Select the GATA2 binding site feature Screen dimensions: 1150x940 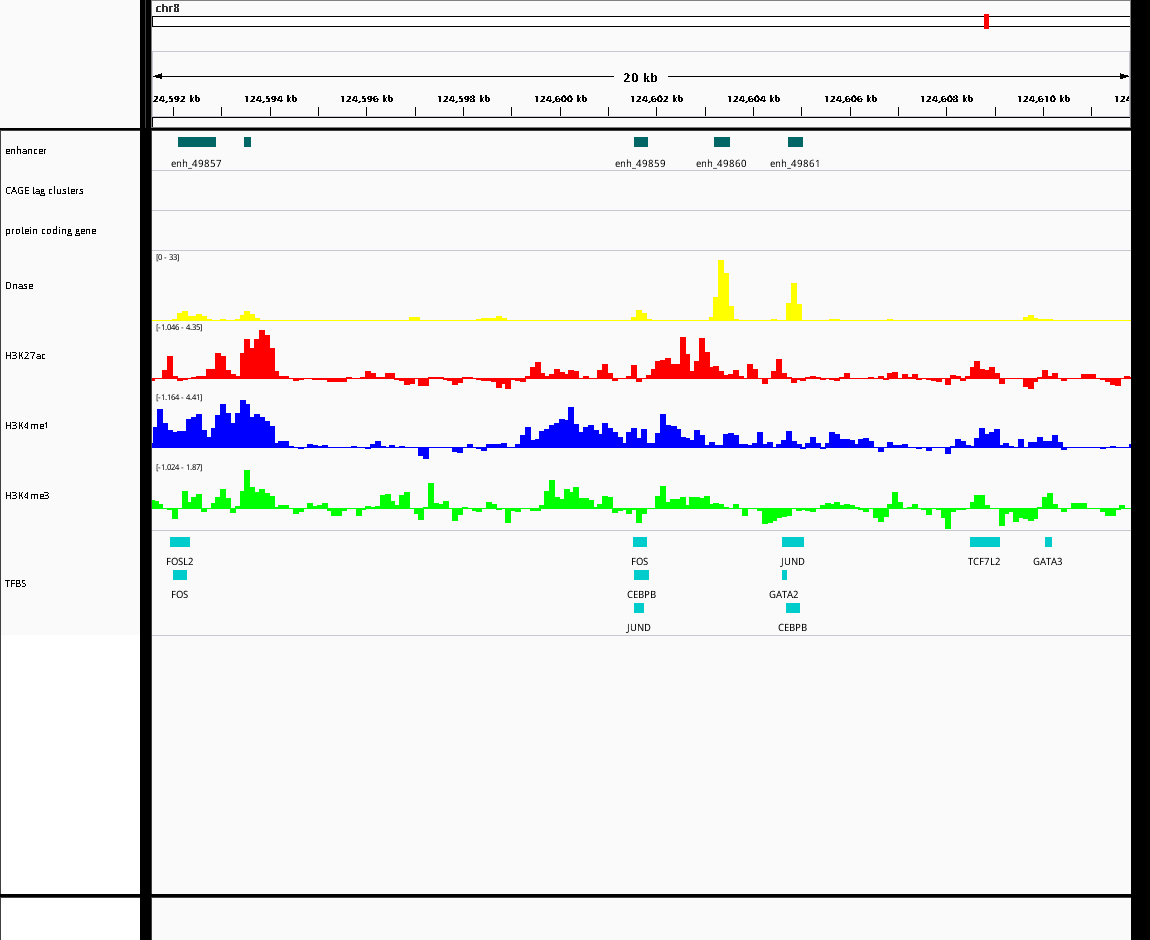pyautogui.click(x=784, y=575)
